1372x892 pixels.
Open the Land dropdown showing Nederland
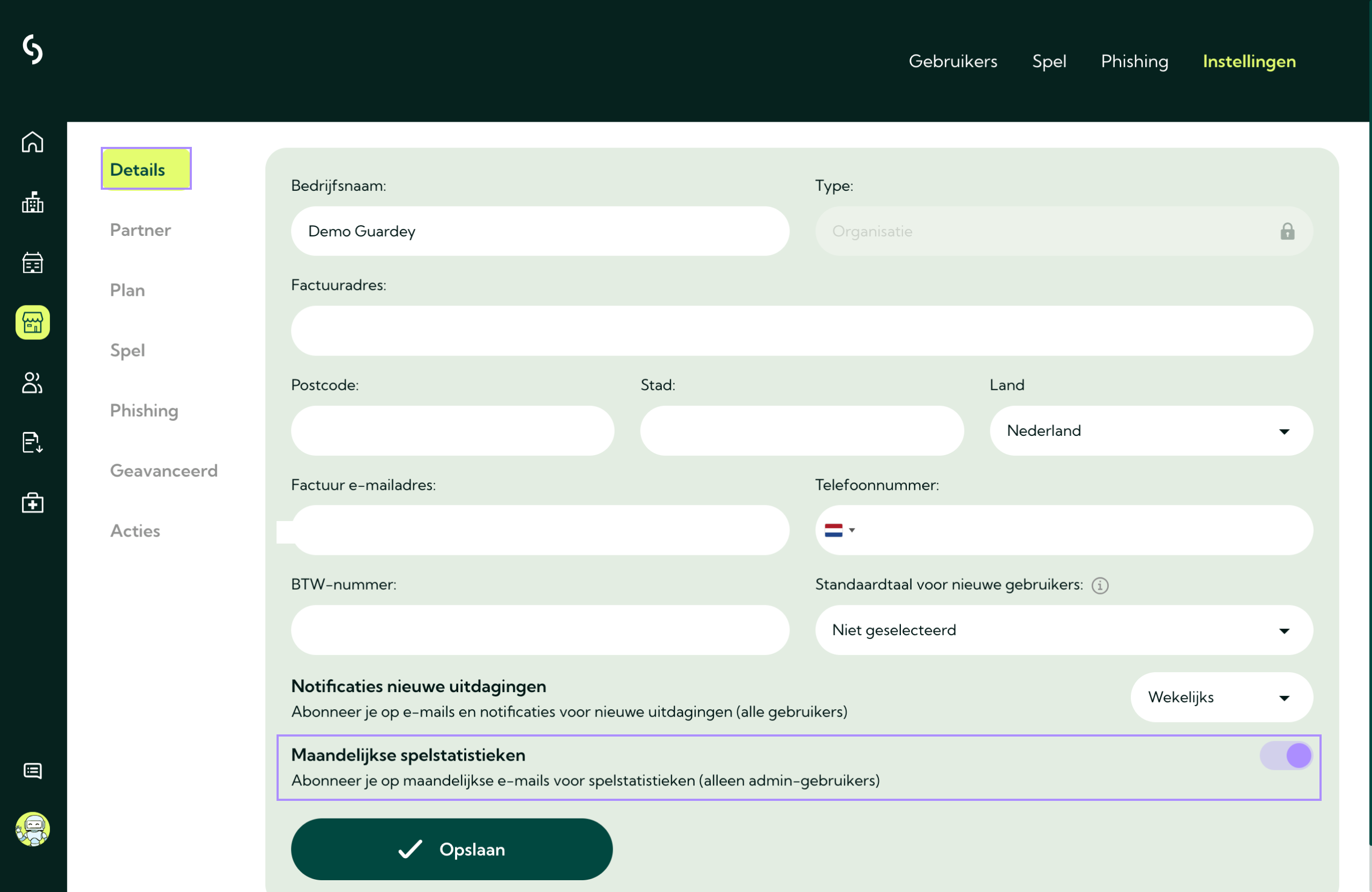(x=1151, y=430)
